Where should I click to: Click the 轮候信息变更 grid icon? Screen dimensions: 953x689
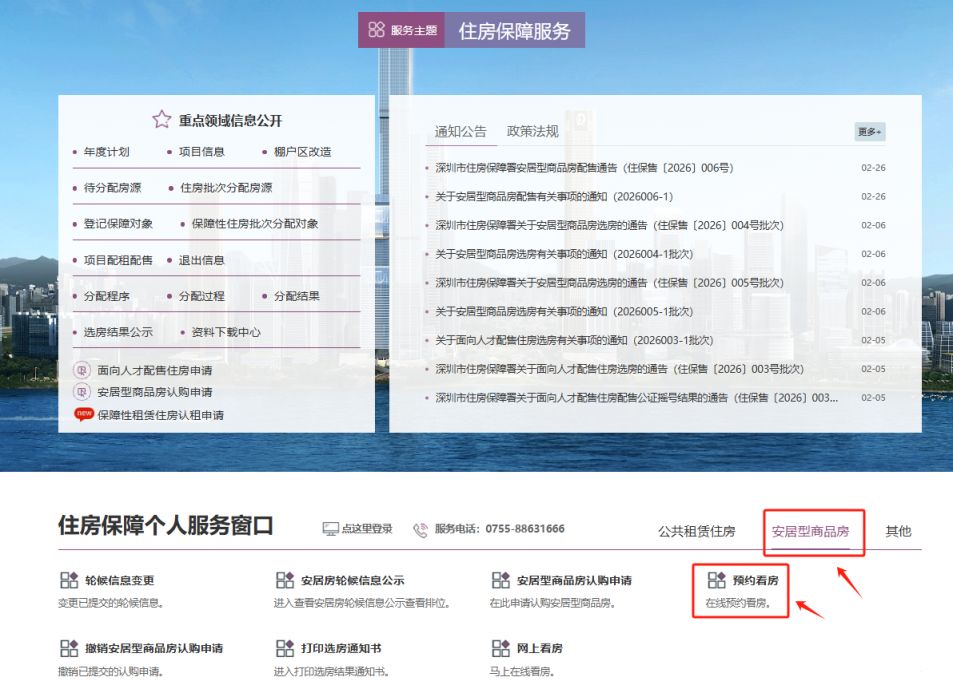pos(69,580)
